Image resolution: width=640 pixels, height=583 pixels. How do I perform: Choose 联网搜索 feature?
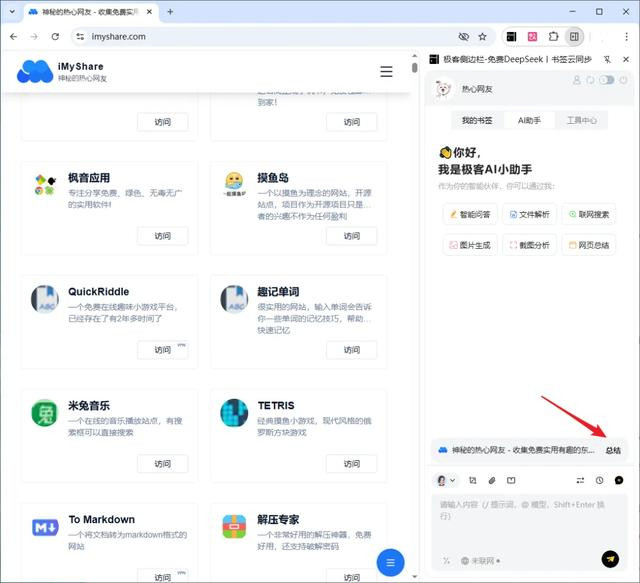point(589,214)
